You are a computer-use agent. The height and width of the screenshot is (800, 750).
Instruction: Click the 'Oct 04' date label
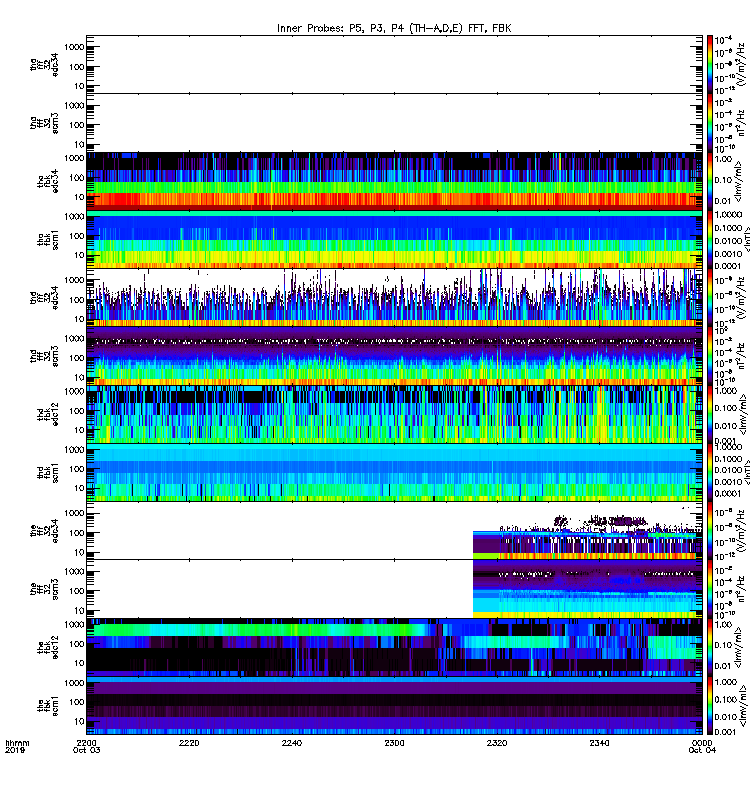pyautogui.click(x=702, y=750)
